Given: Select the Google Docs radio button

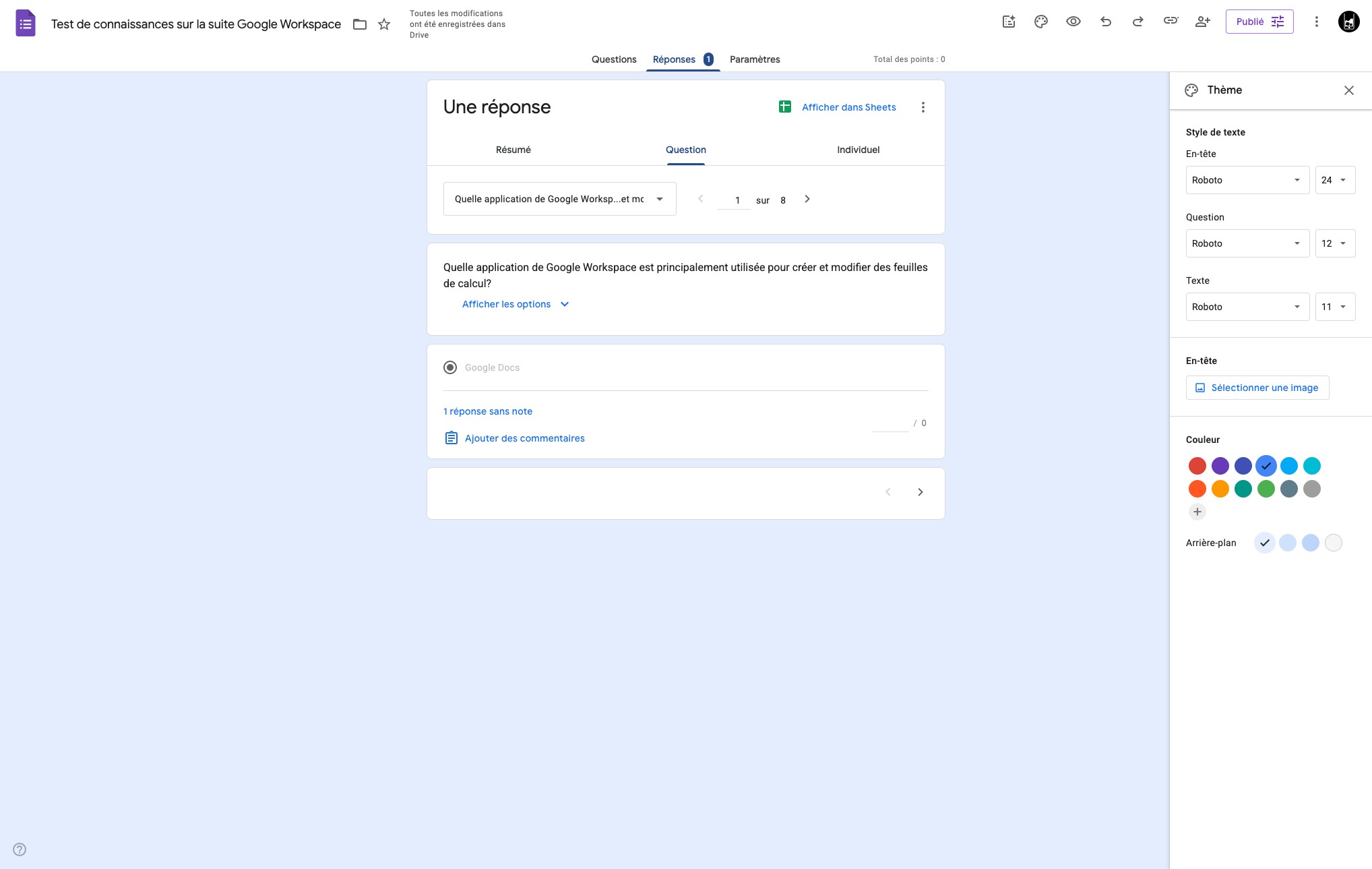Looking at the screenshot, I should 450,367.
